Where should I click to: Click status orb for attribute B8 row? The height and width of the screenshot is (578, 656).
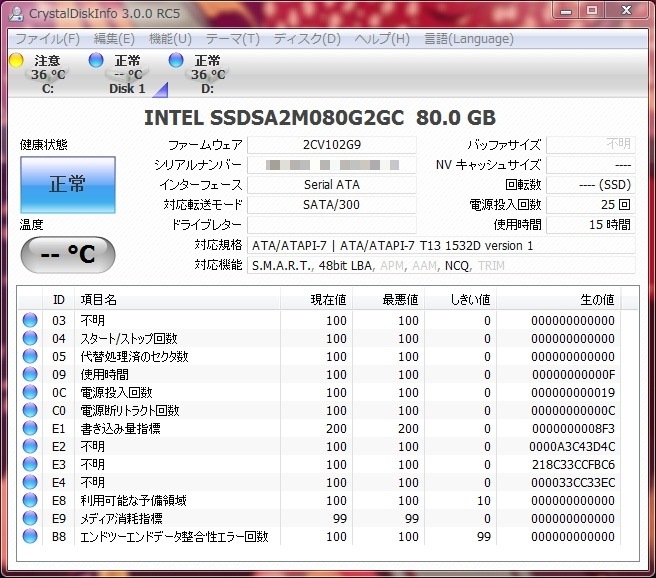pyautogui.click(x=30, y=537)
